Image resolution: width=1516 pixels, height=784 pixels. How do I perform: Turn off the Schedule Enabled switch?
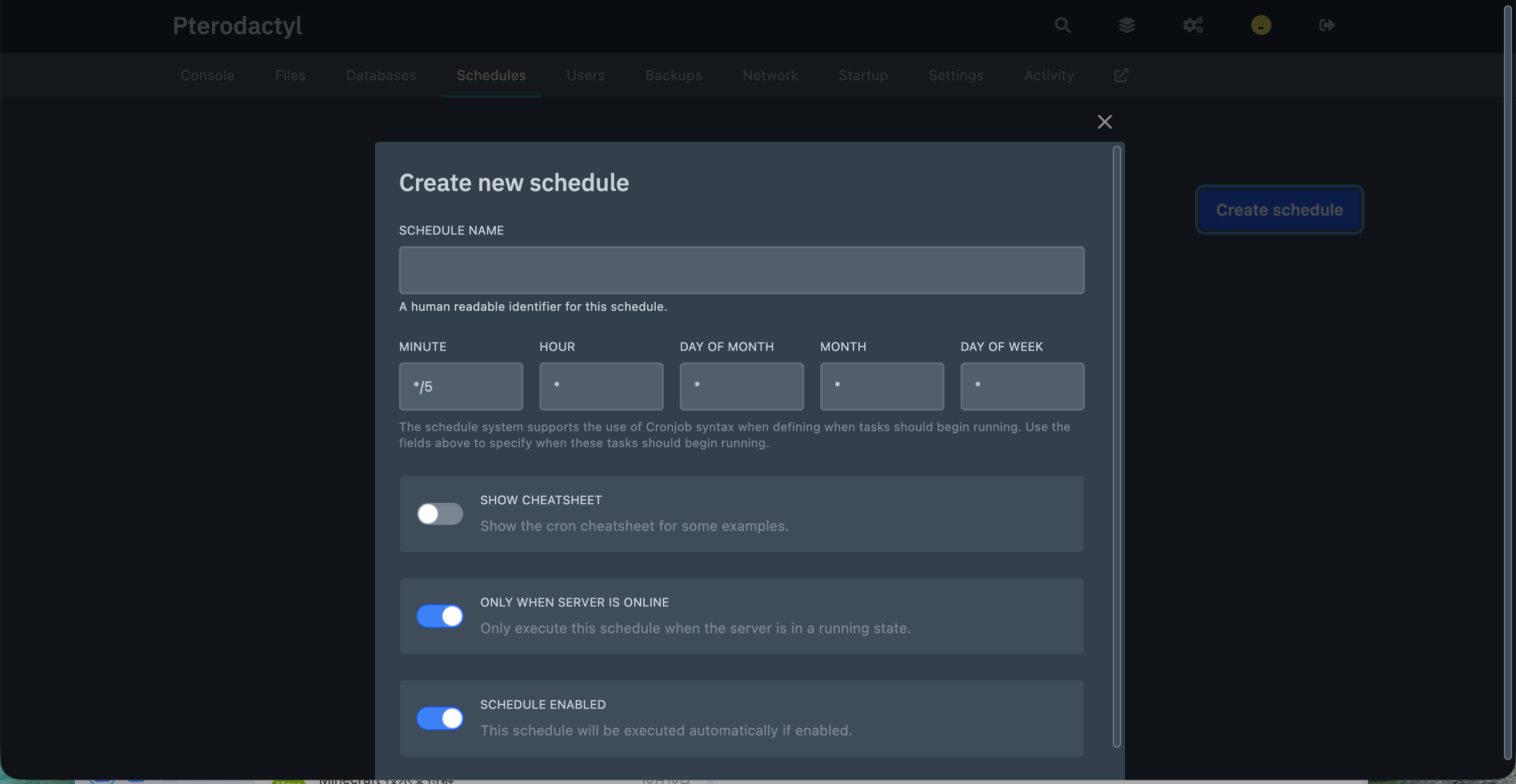click(x=440, y=719)
